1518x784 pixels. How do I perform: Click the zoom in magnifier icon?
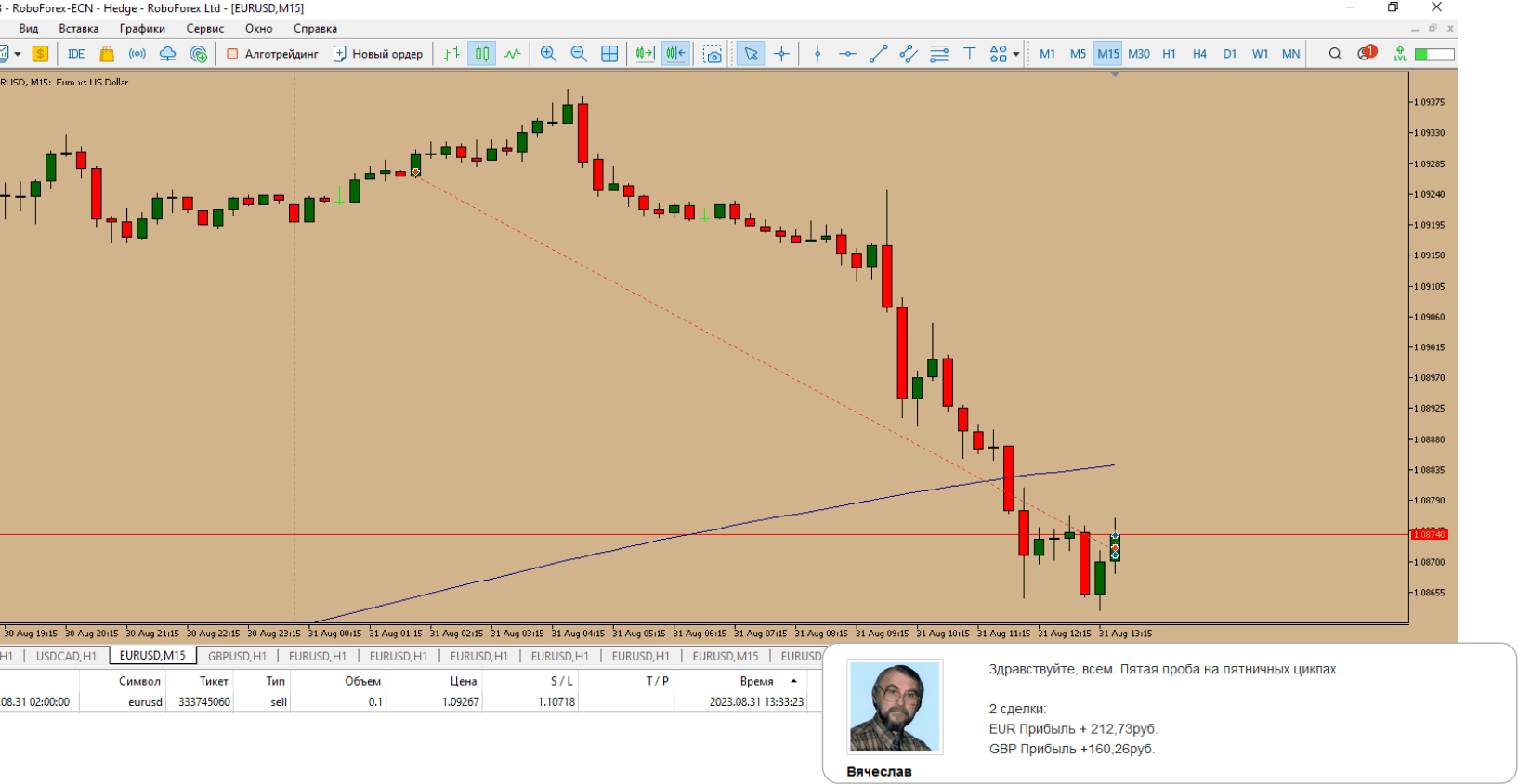[548, 54]
